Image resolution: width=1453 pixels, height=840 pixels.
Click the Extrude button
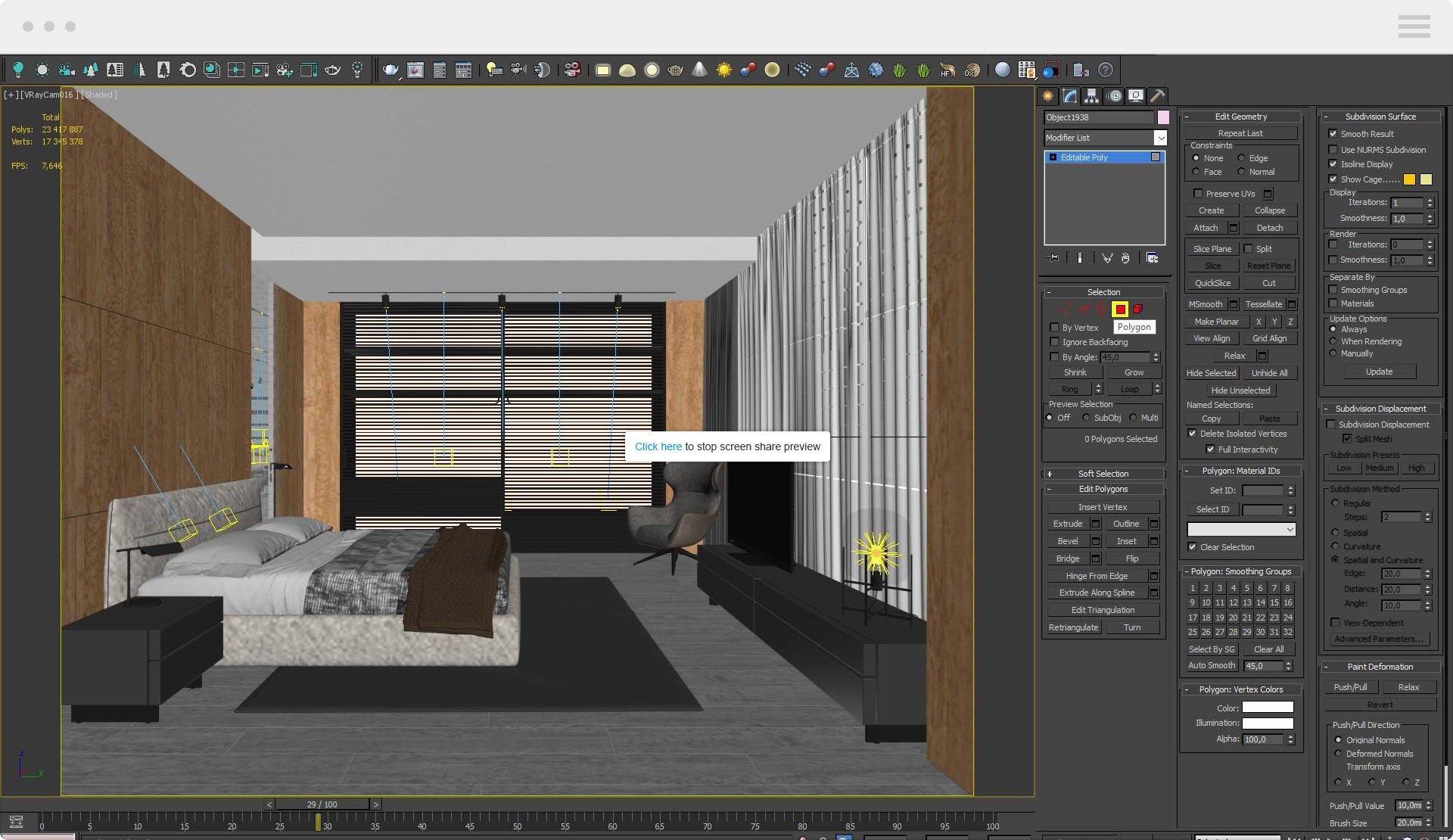pyautogui.click(x=1067, y=524)
